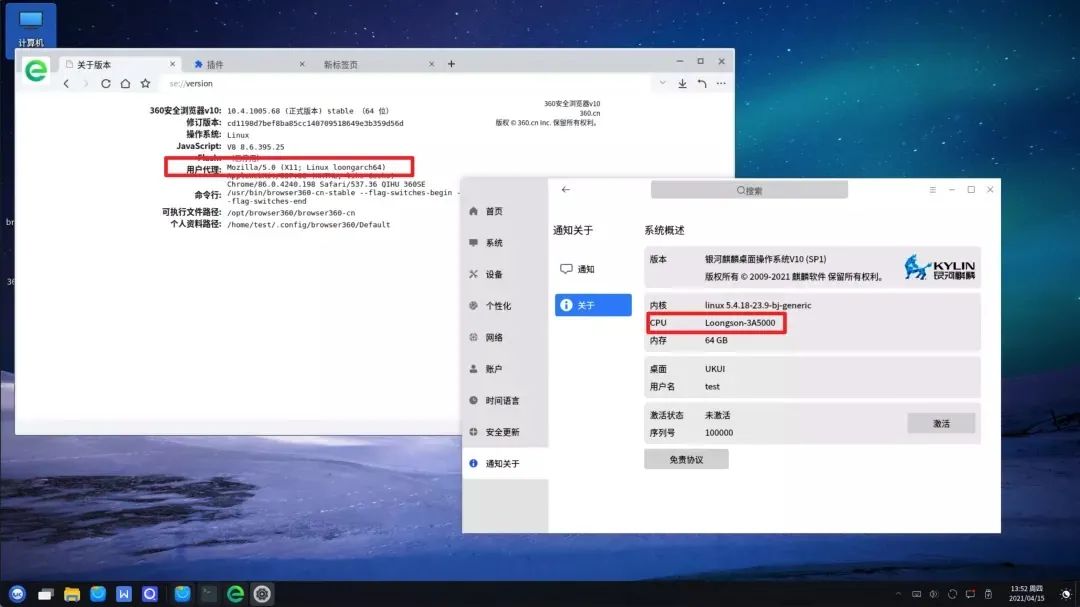
Task: Open WPS Writer from the taskbar
Action: point(124,594)
